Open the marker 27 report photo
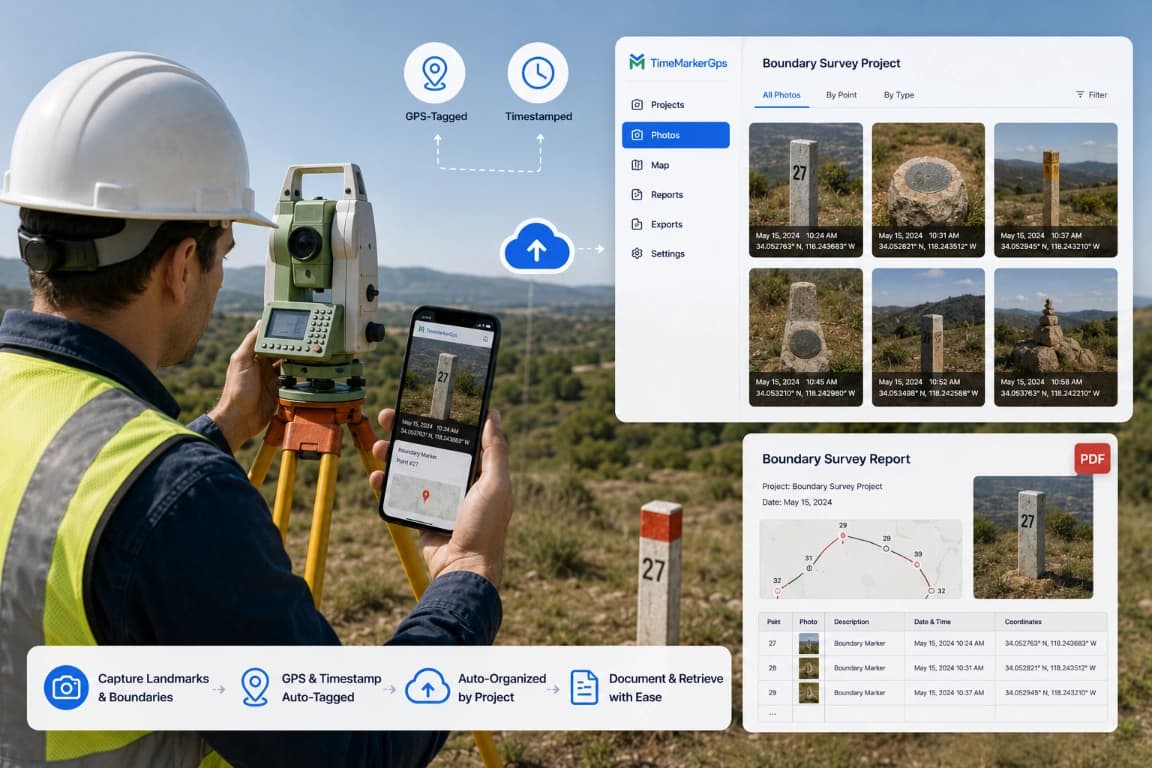 [x=1033, y=537]
